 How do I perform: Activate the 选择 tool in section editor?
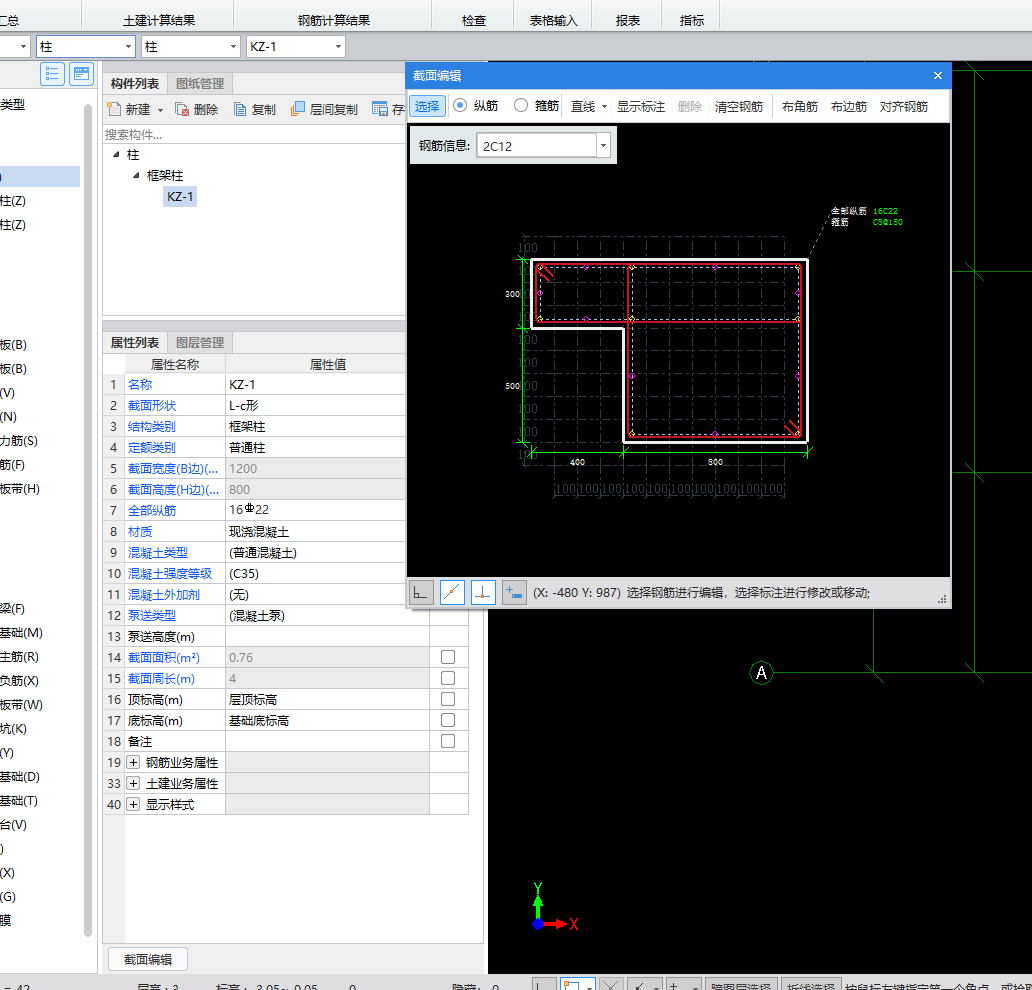[427, 106]
